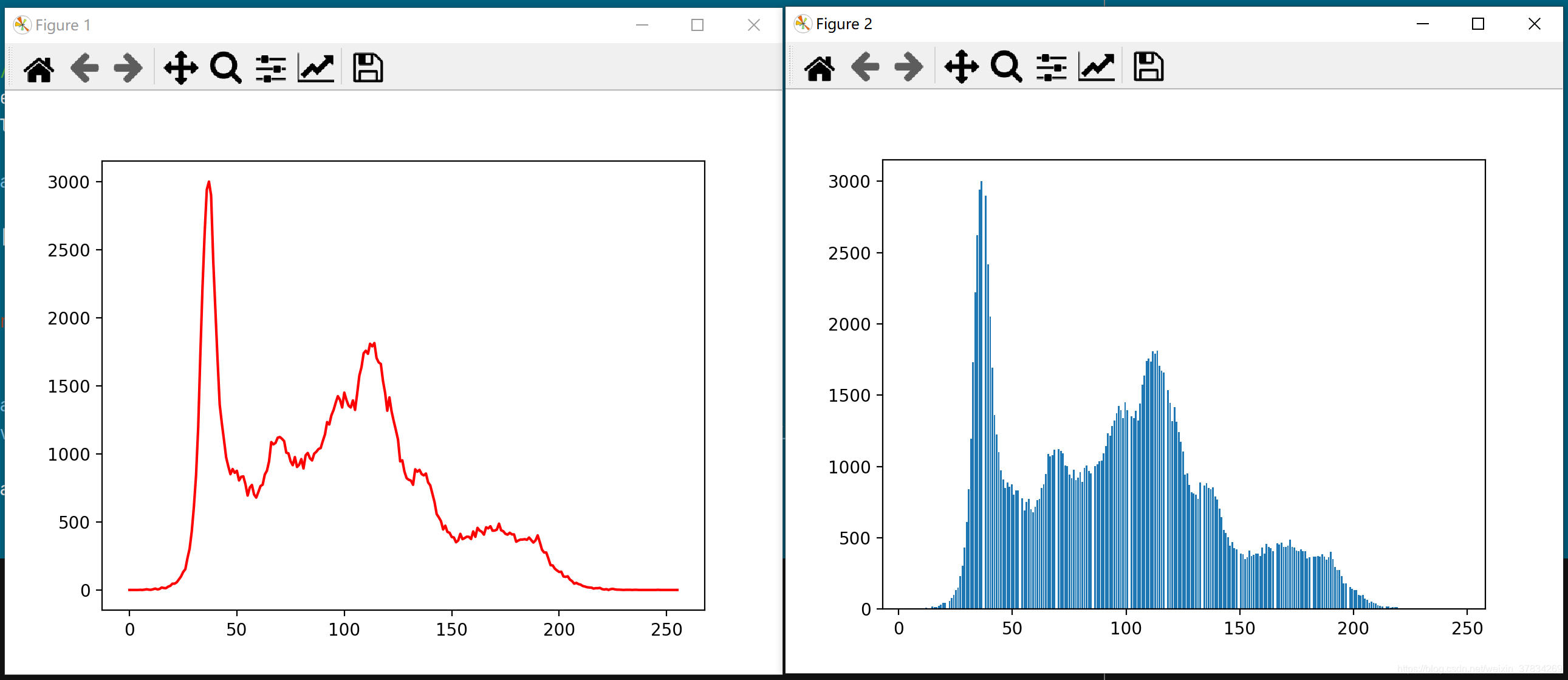Go back to previous view in Figure 1

pos(84,67)
